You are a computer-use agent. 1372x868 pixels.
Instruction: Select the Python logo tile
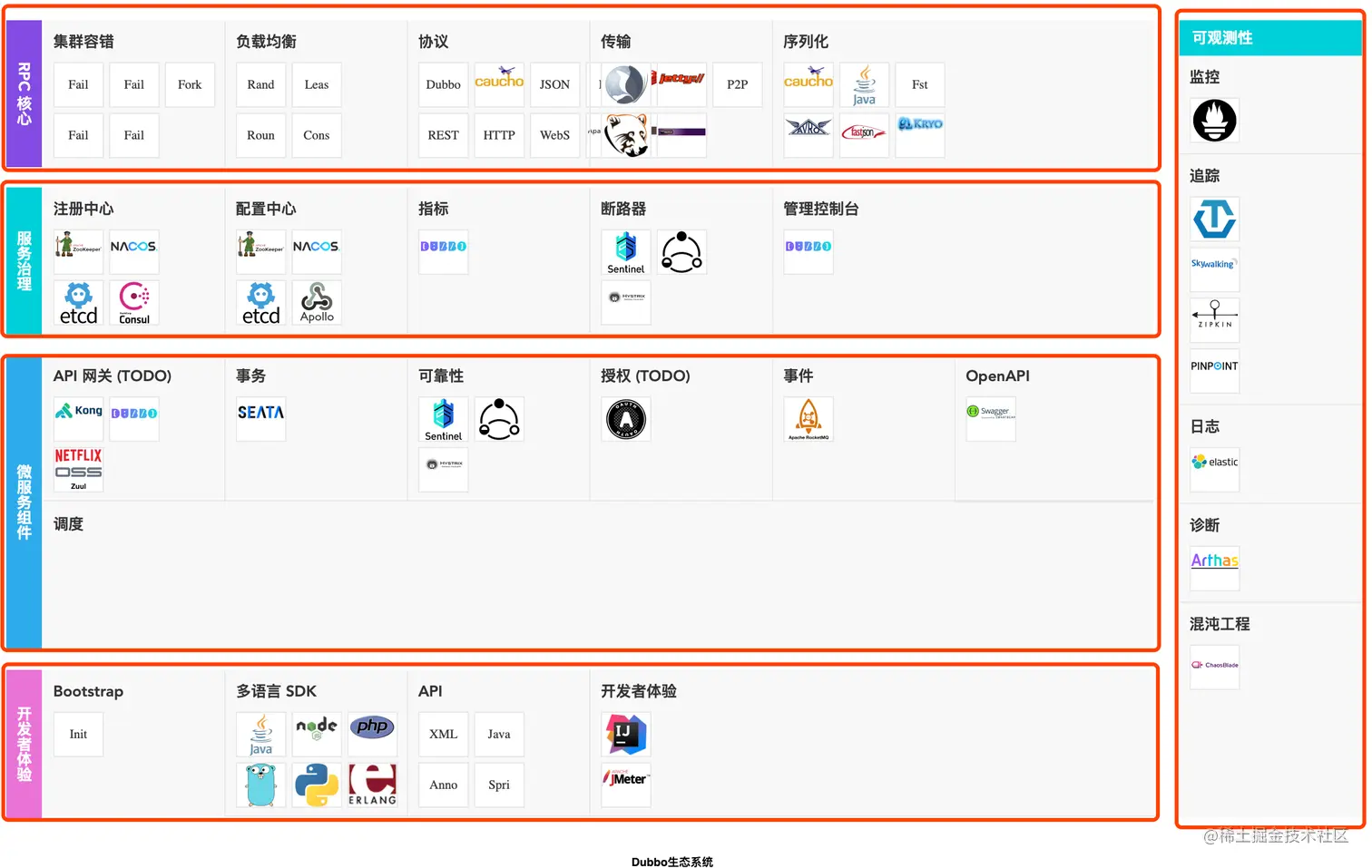tap(317, 785)
